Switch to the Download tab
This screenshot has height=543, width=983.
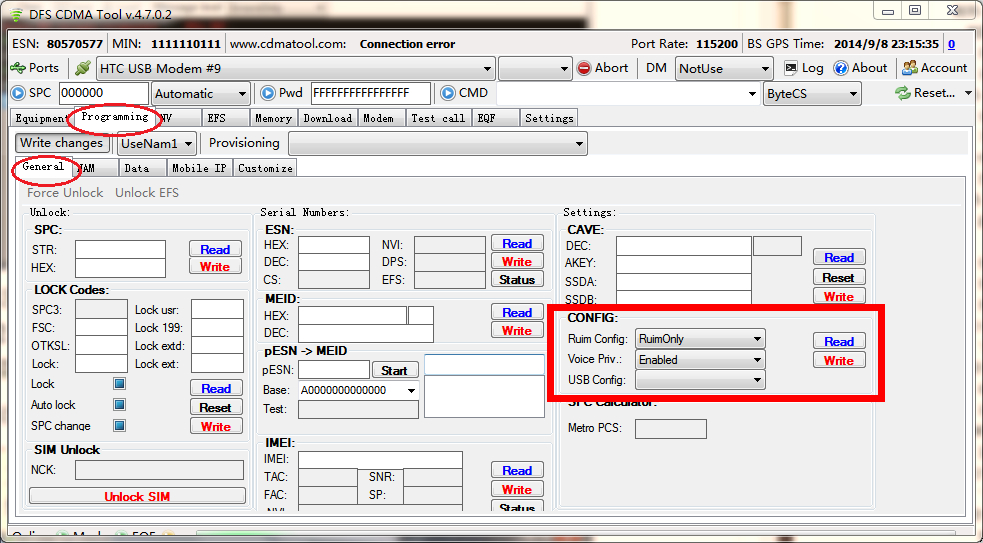pyautogui.click(x=327, y=118)
